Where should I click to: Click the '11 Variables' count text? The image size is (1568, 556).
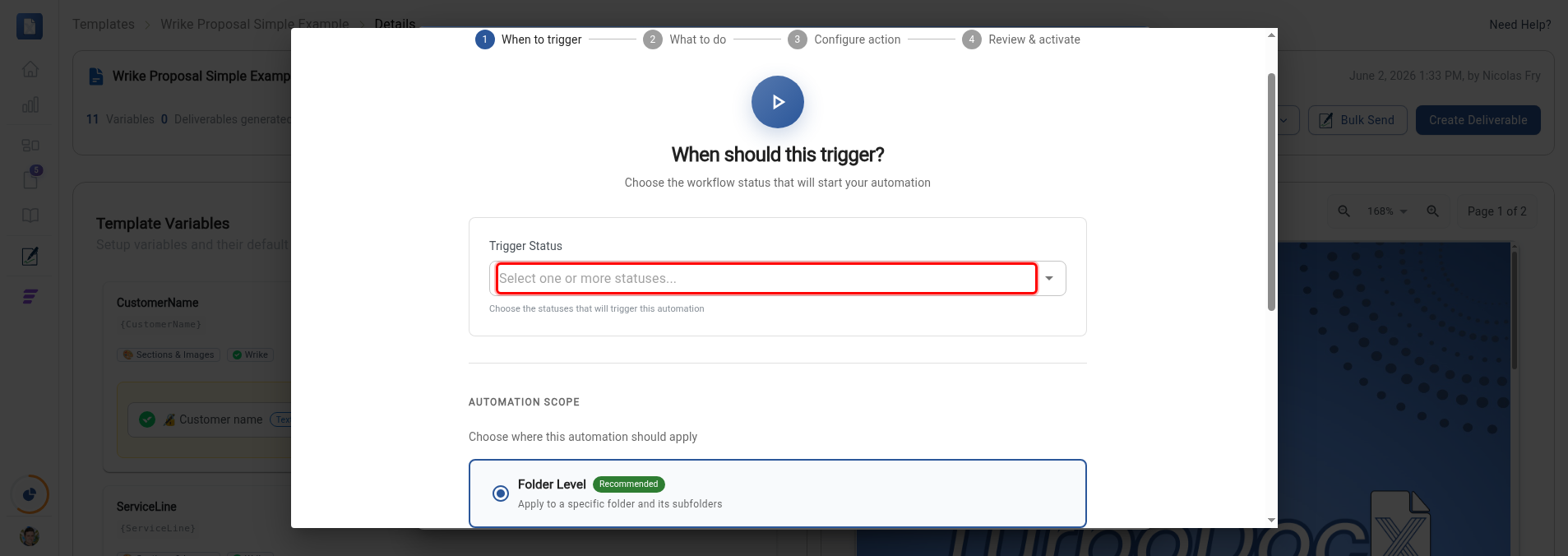click(120, 119)
